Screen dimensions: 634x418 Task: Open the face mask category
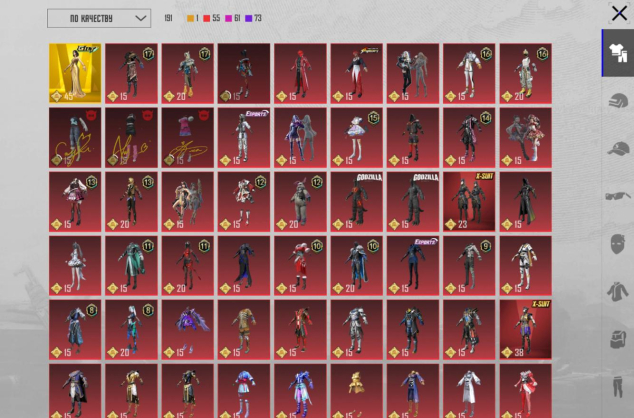coord(617,245)
